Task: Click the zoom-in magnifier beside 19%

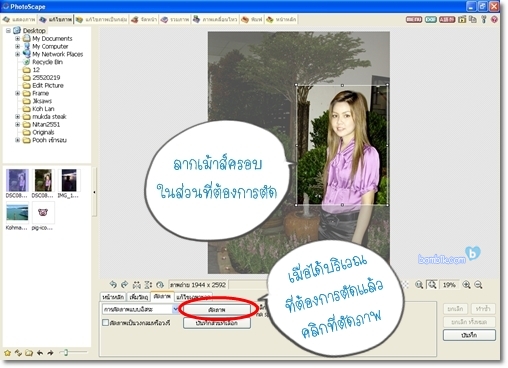Action: click(x=467, y=285)
